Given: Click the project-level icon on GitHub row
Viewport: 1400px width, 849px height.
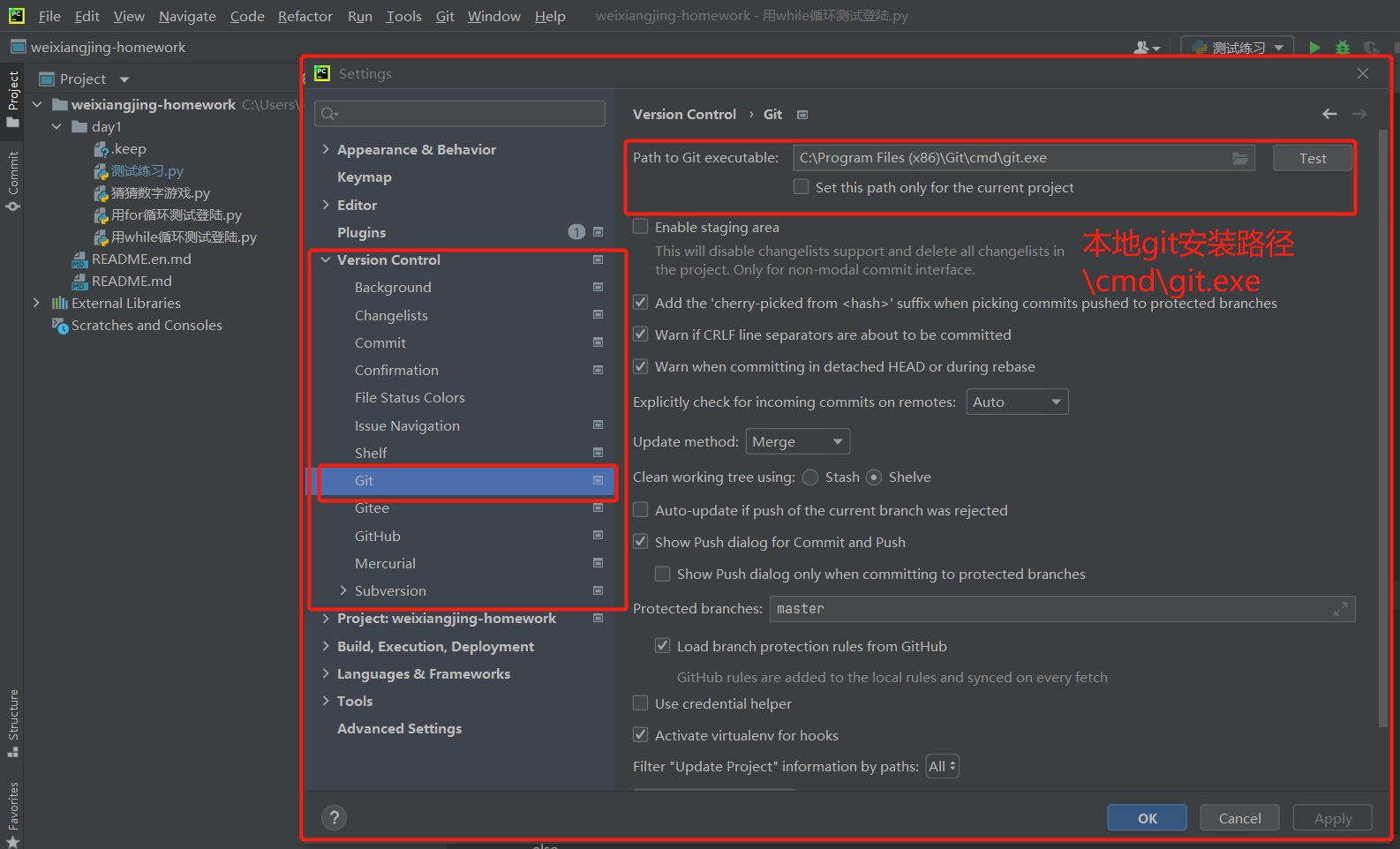Looking at the screenshot, I should (x=598, y=536).
